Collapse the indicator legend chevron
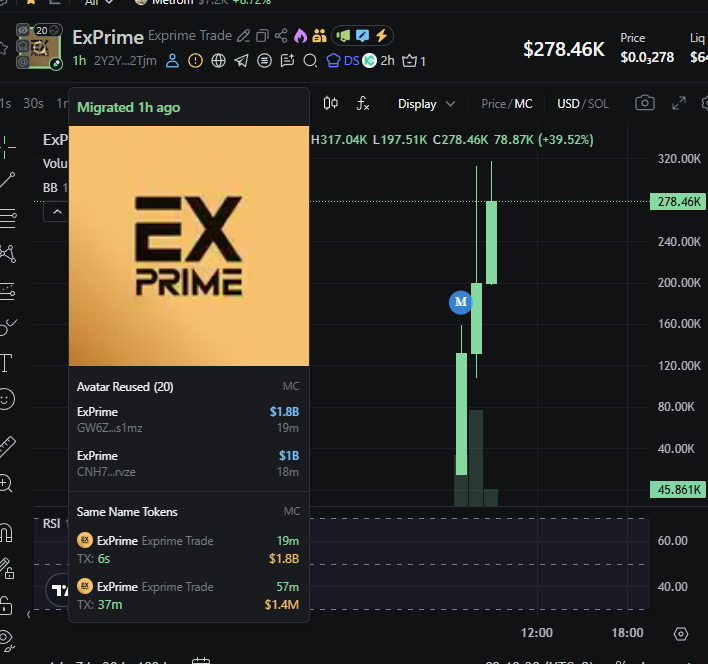This screenshot has height=664, width=708. [x=56, y=211]
